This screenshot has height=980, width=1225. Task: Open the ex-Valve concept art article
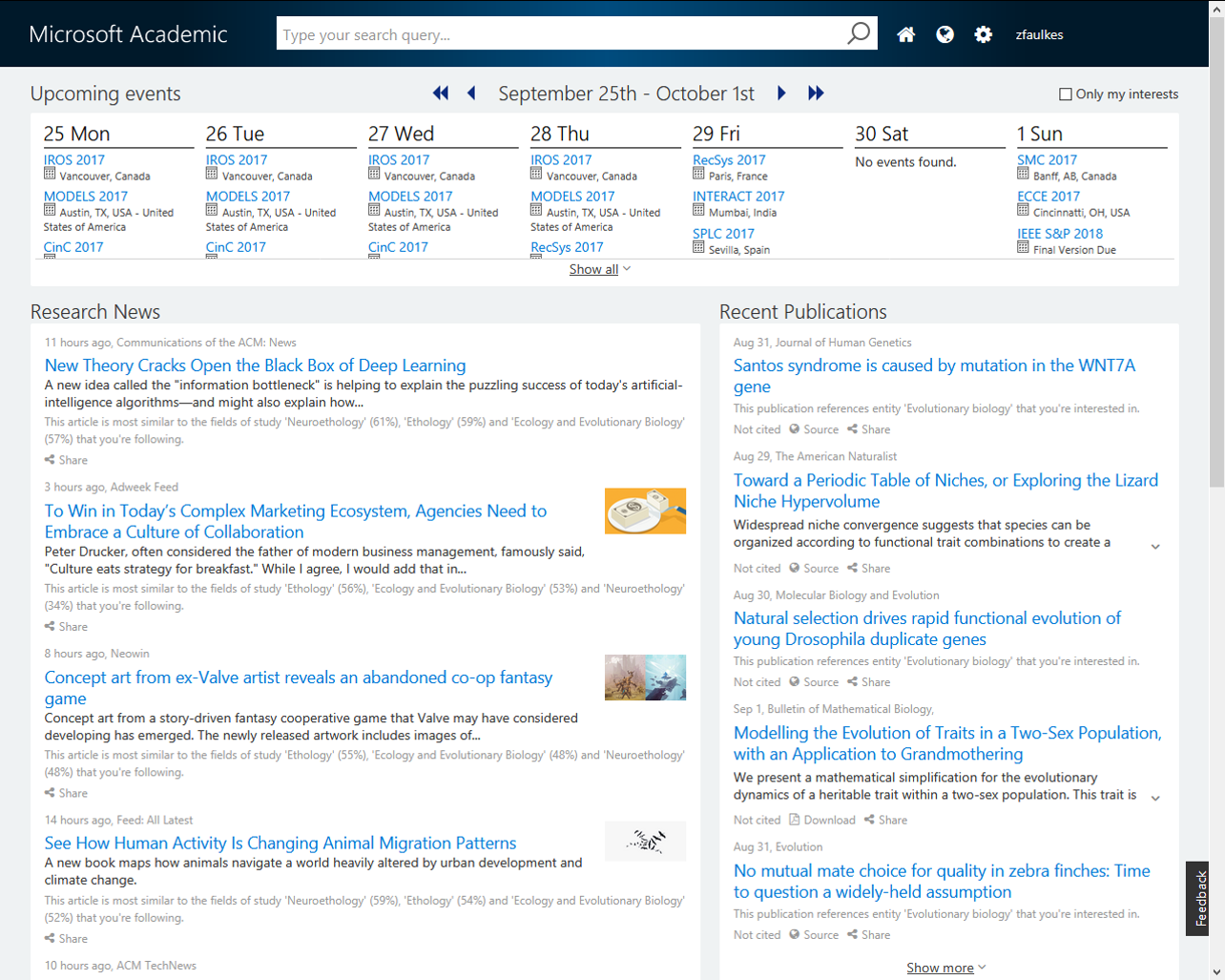pyautogui.click(x=299, y=687)
